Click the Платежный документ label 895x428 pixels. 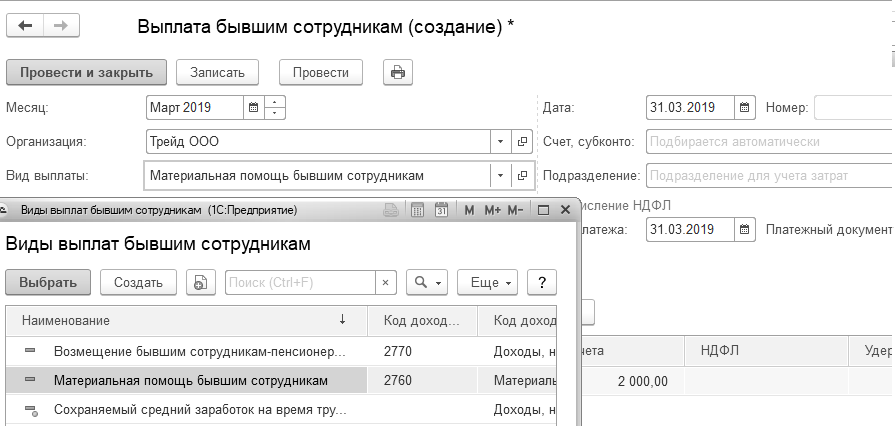828,229
